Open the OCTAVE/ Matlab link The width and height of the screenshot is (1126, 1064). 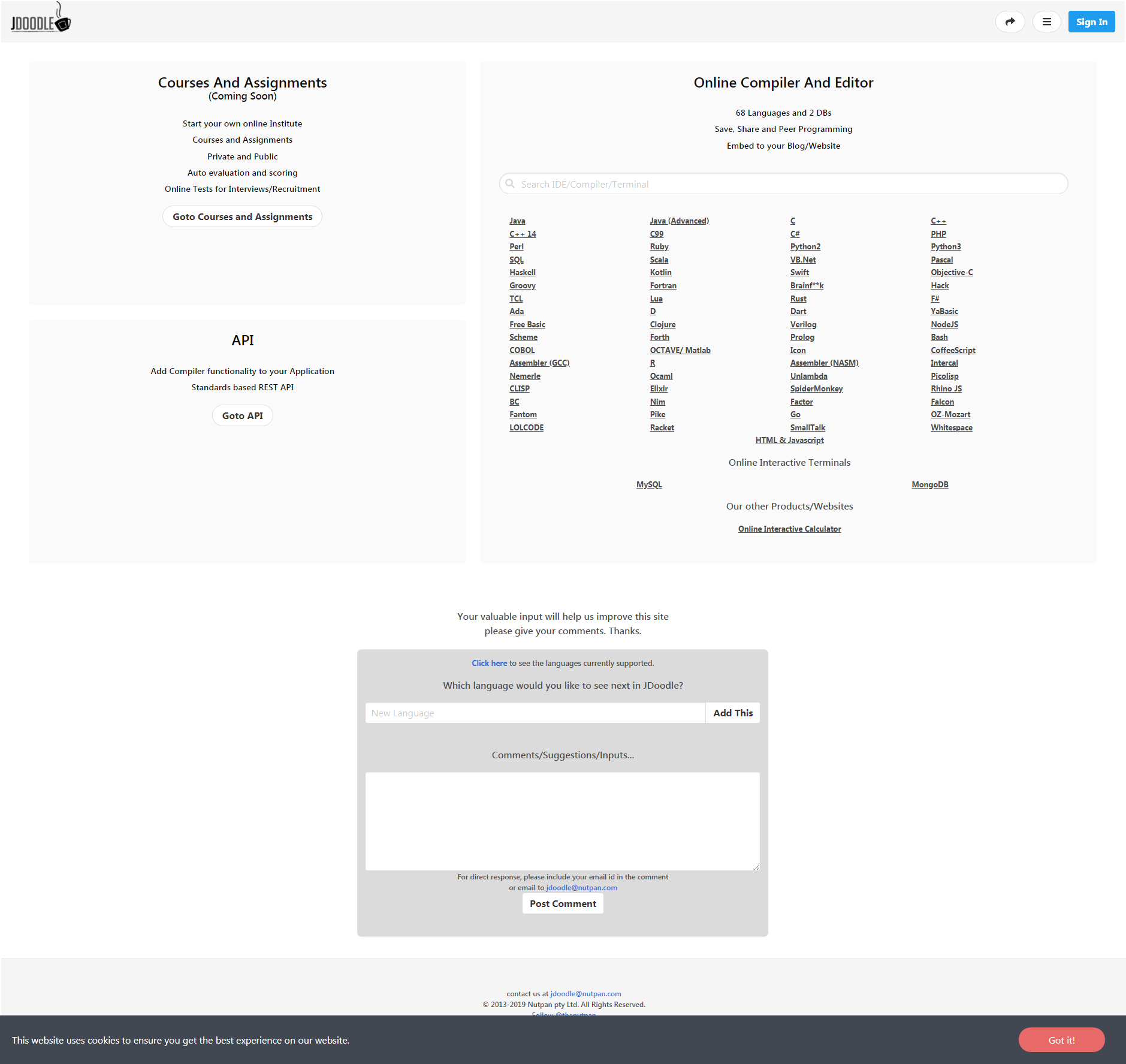[x=680, y=351]
